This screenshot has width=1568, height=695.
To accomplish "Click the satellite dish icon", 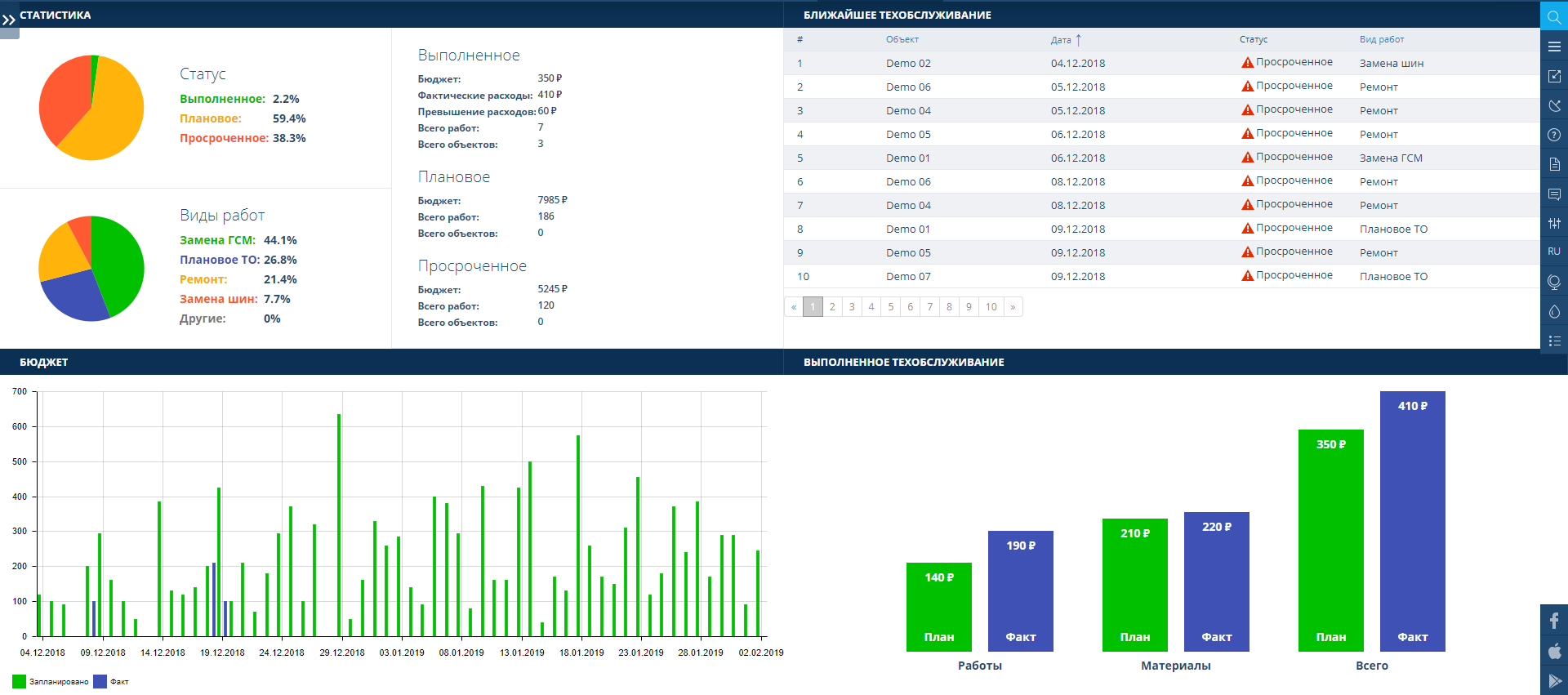I will click(x=1554, y=105).
